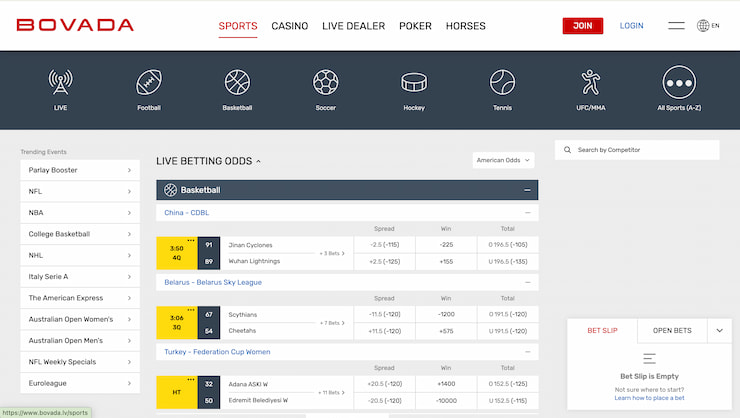Collapse the Basketball section with minus
The width and height of the screenshot is (740, 418).
pyautogui.click(x=527, y=190)
